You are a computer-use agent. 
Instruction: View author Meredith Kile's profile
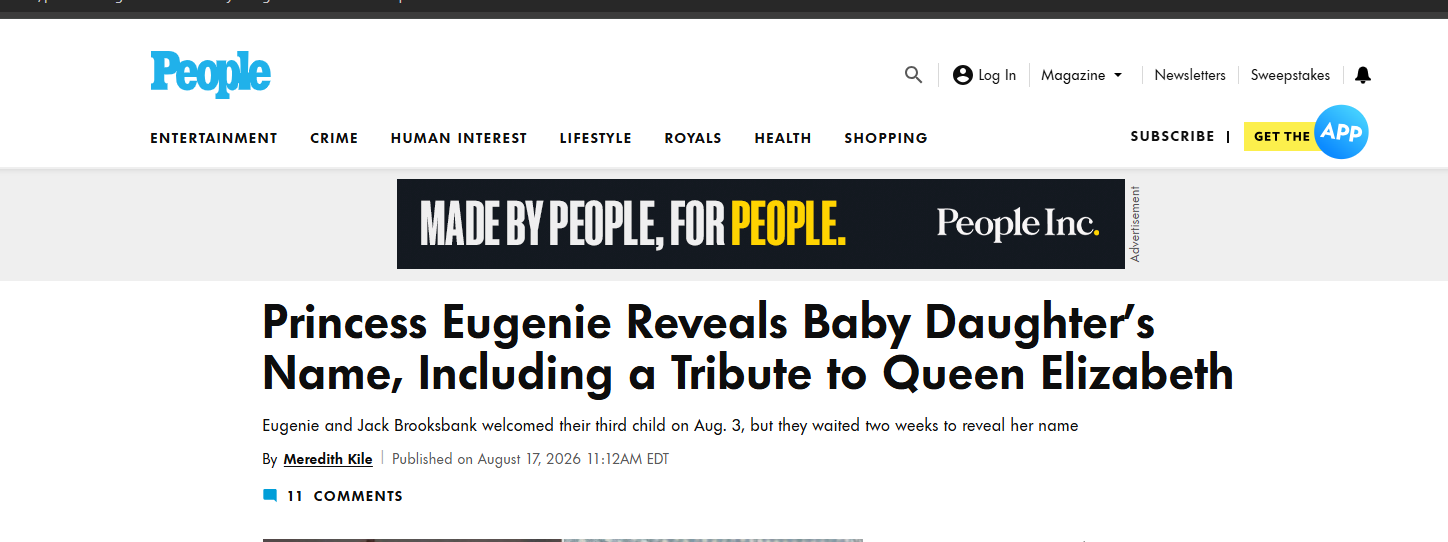(x=328, y=459)
